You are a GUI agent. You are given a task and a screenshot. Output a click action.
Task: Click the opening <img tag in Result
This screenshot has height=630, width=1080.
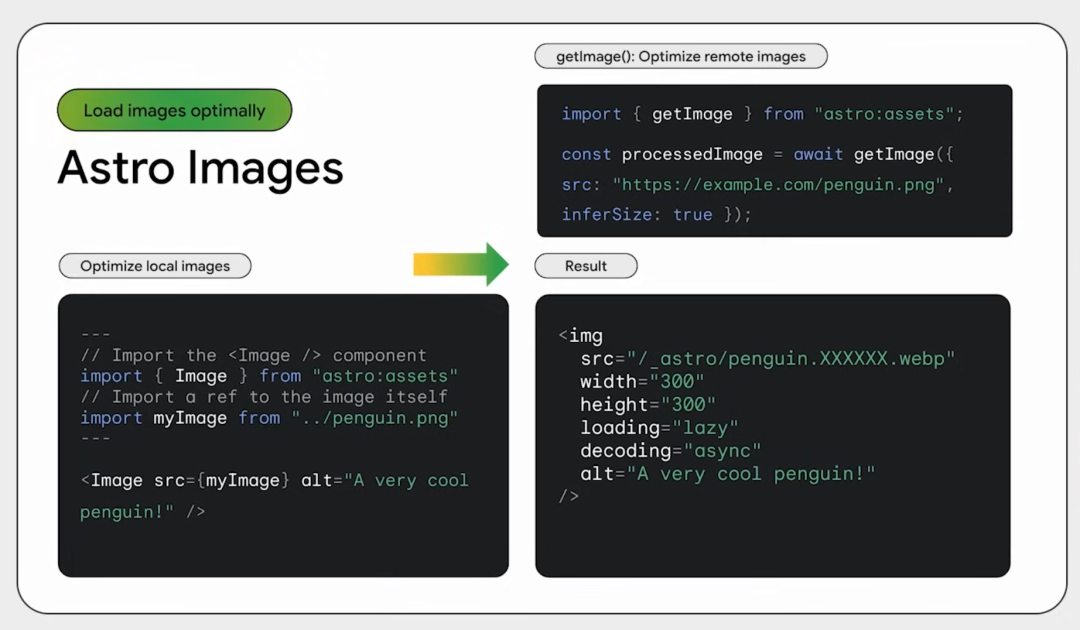581,335
